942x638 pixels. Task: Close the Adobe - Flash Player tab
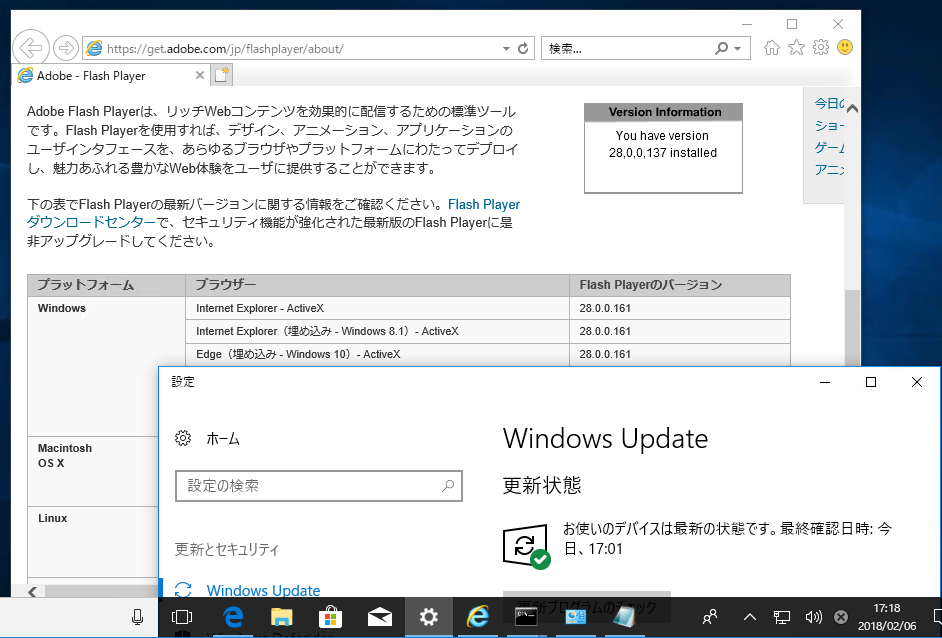[x=200, y=75]
